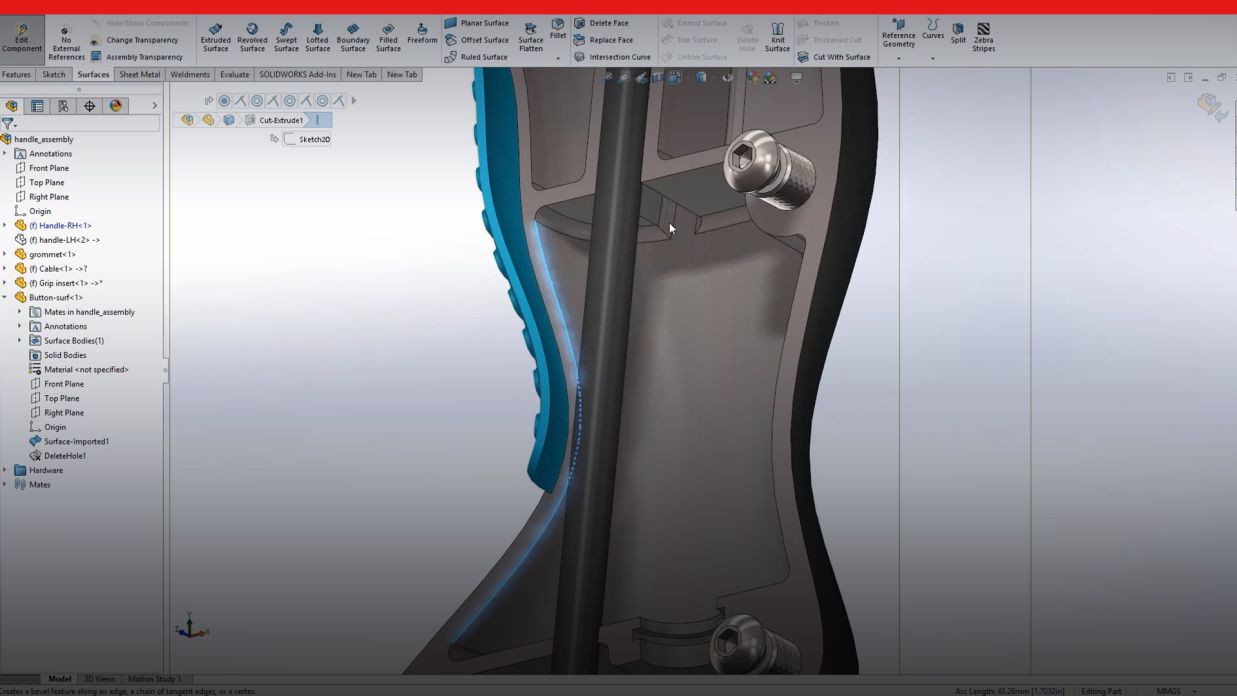Viewport: 1237px width, 696px height.
Task: Click the Split tool
Action: click(958, 33)
